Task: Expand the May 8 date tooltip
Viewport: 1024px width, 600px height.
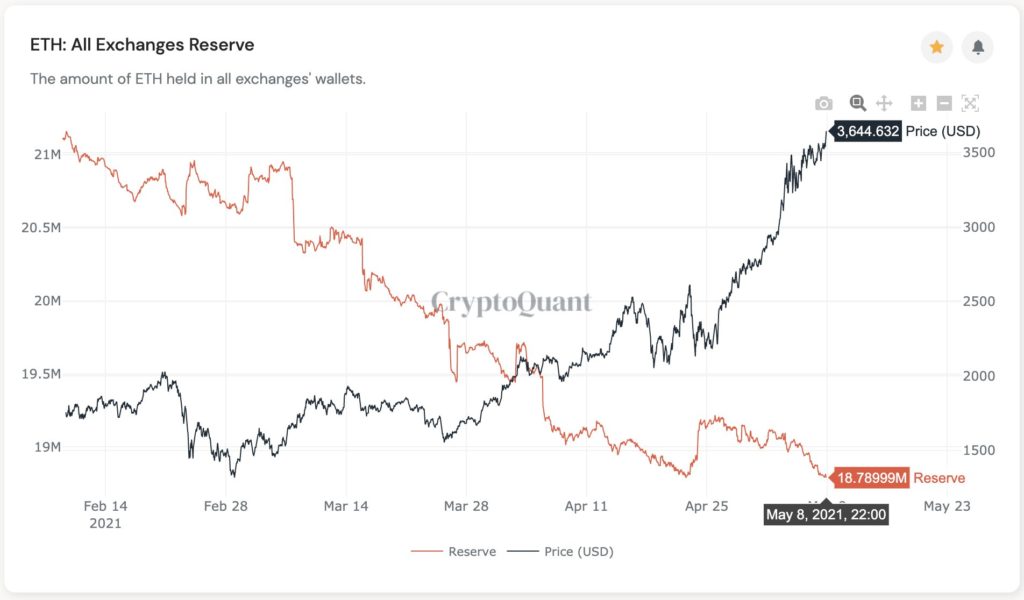Action: 827,515
